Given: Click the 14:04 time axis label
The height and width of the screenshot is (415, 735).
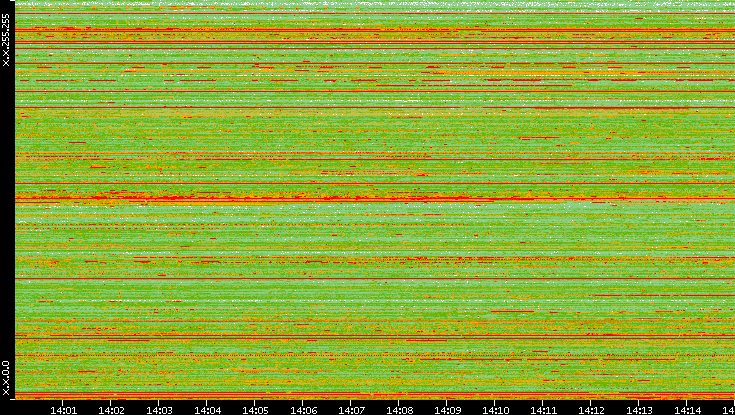Looking at the screenshot, I should coord(207,410).
